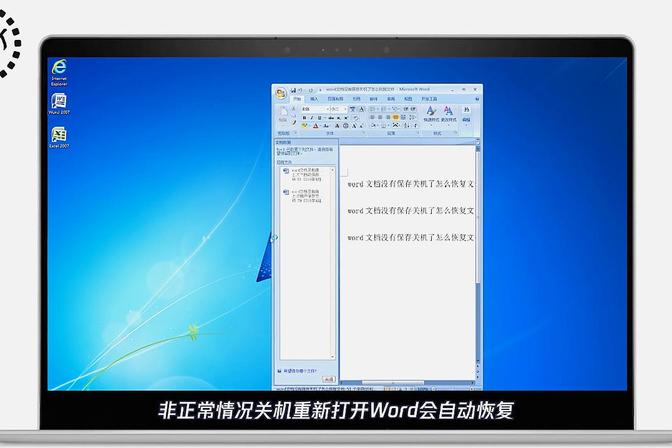Open the font size combo box

339,109
